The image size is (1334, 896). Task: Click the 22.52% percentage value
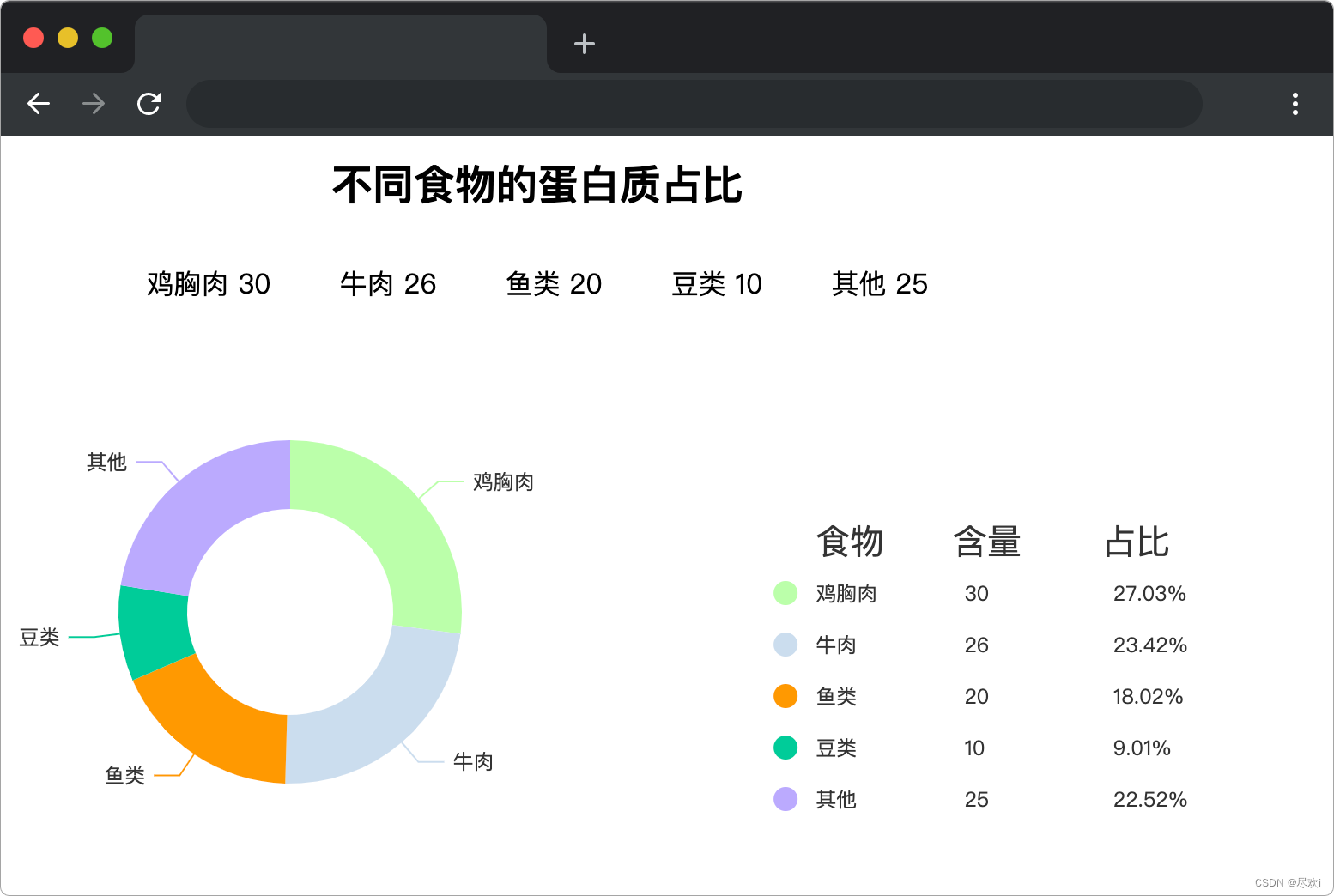1150,800
